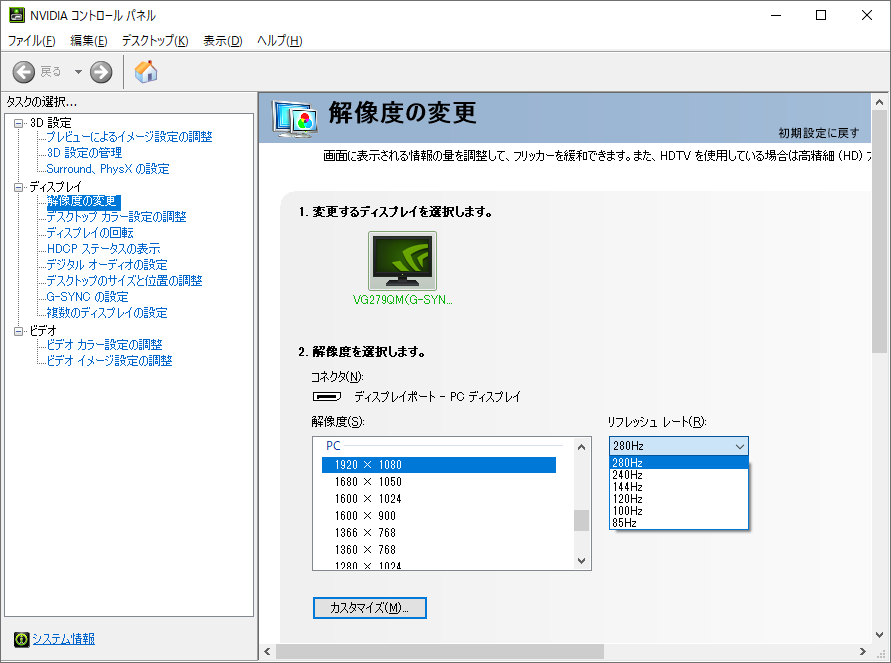Open ビデオ カラー設定の調整

(105, 345)
